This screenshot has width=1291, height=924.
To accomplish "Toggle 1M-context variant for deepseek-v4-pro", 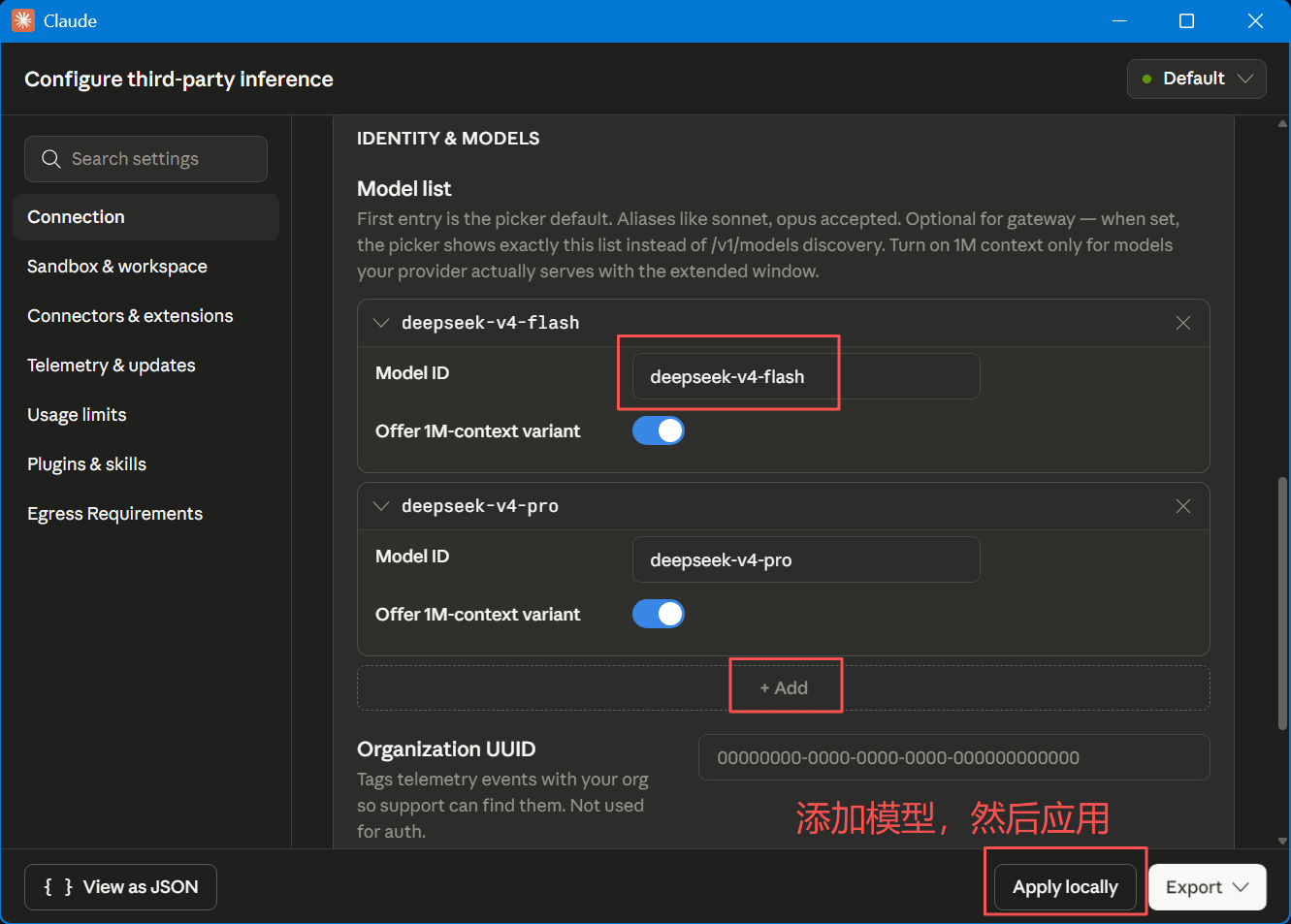I will click(x=659, y=614).
